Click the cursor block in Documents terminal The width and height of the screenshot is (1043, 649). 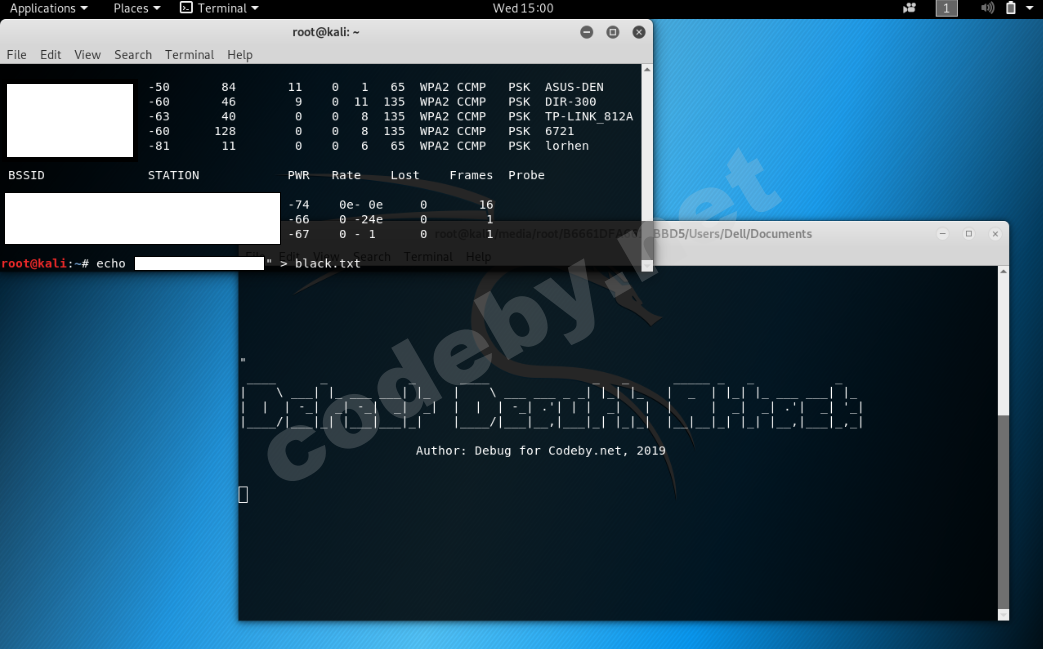pos(243,494)
